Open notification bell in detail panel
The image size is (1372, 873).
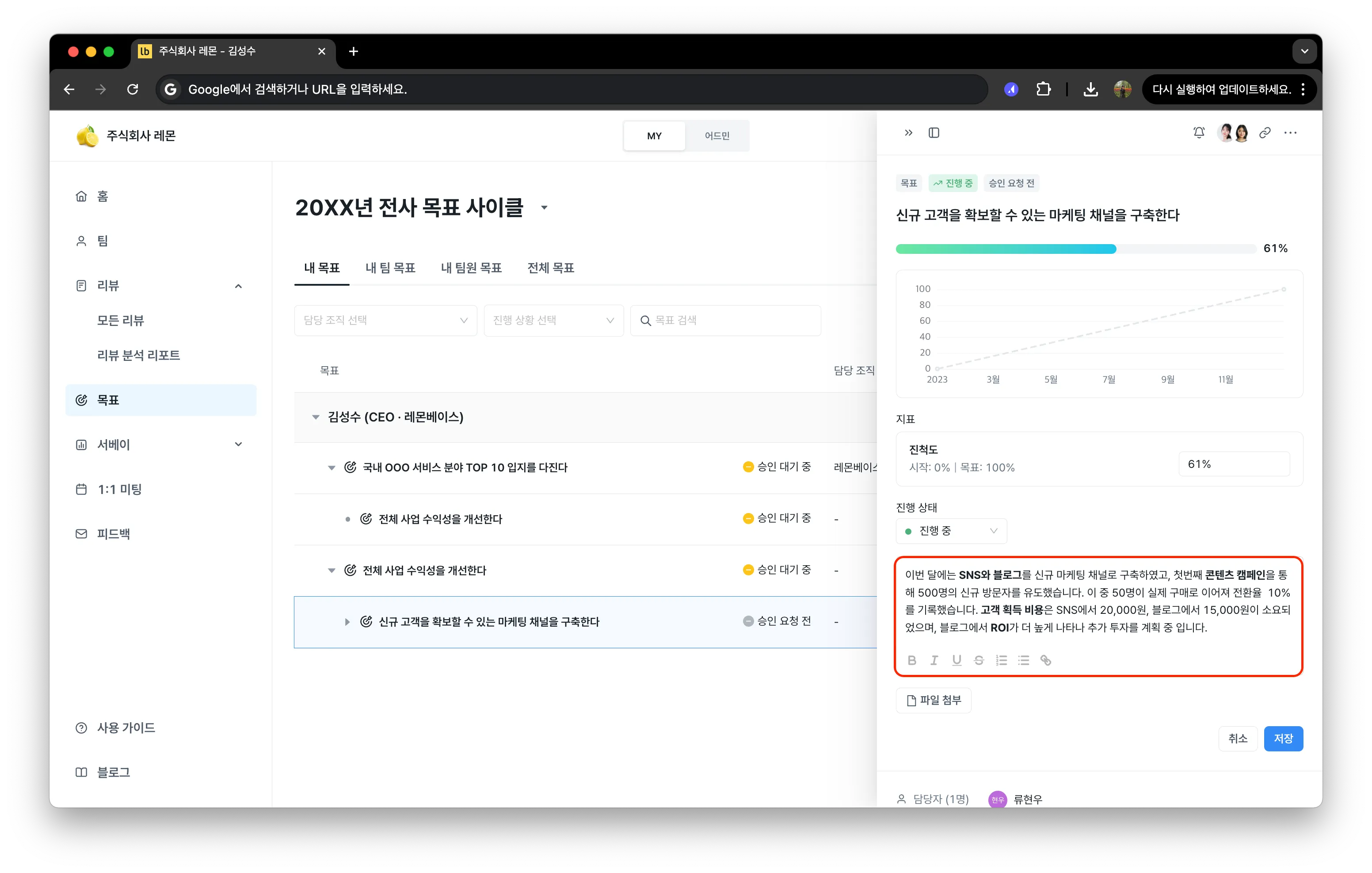click(x=1199, y=133)
